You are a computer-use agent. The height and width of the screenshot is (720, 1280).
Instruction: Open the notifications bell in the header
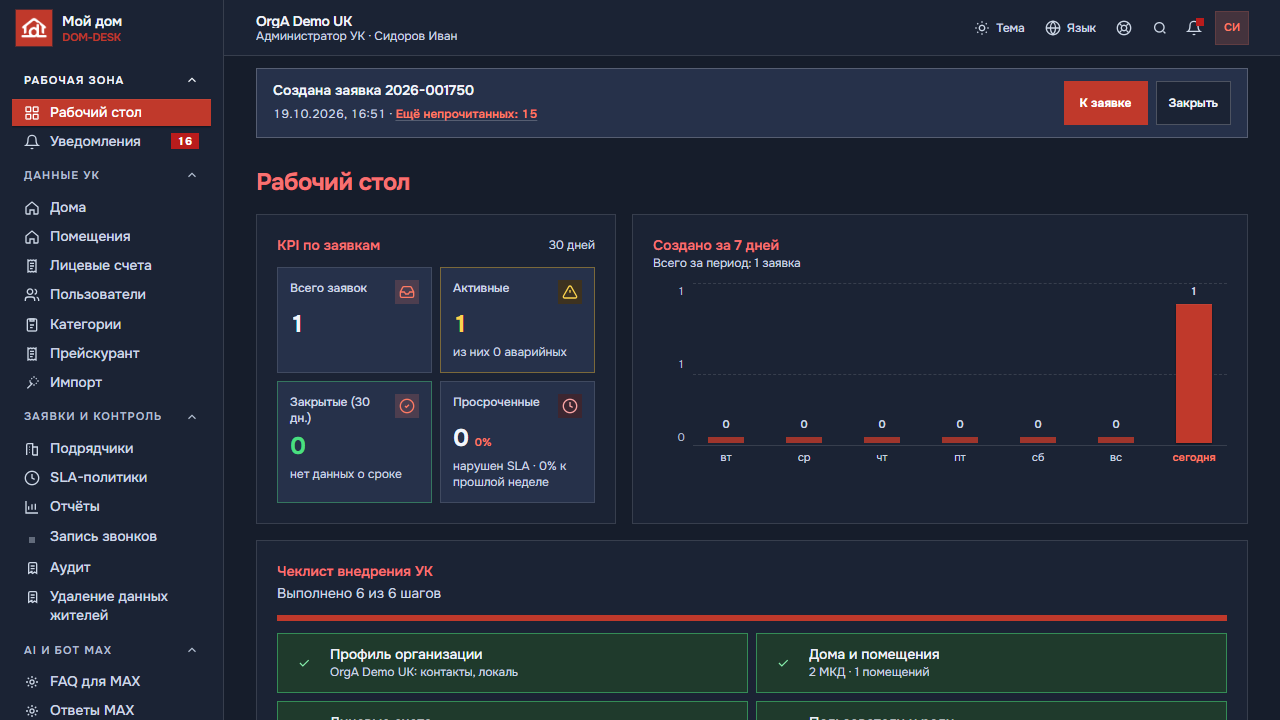(x=1194, y=28)
